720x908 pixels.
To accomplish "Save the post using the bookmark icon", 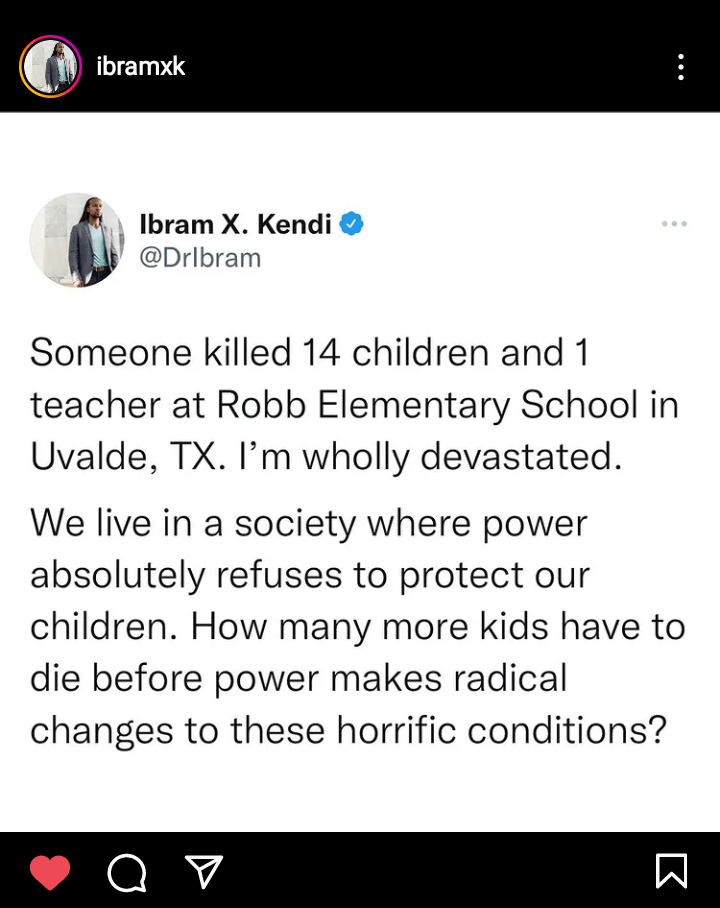I will tap(671, 871).
